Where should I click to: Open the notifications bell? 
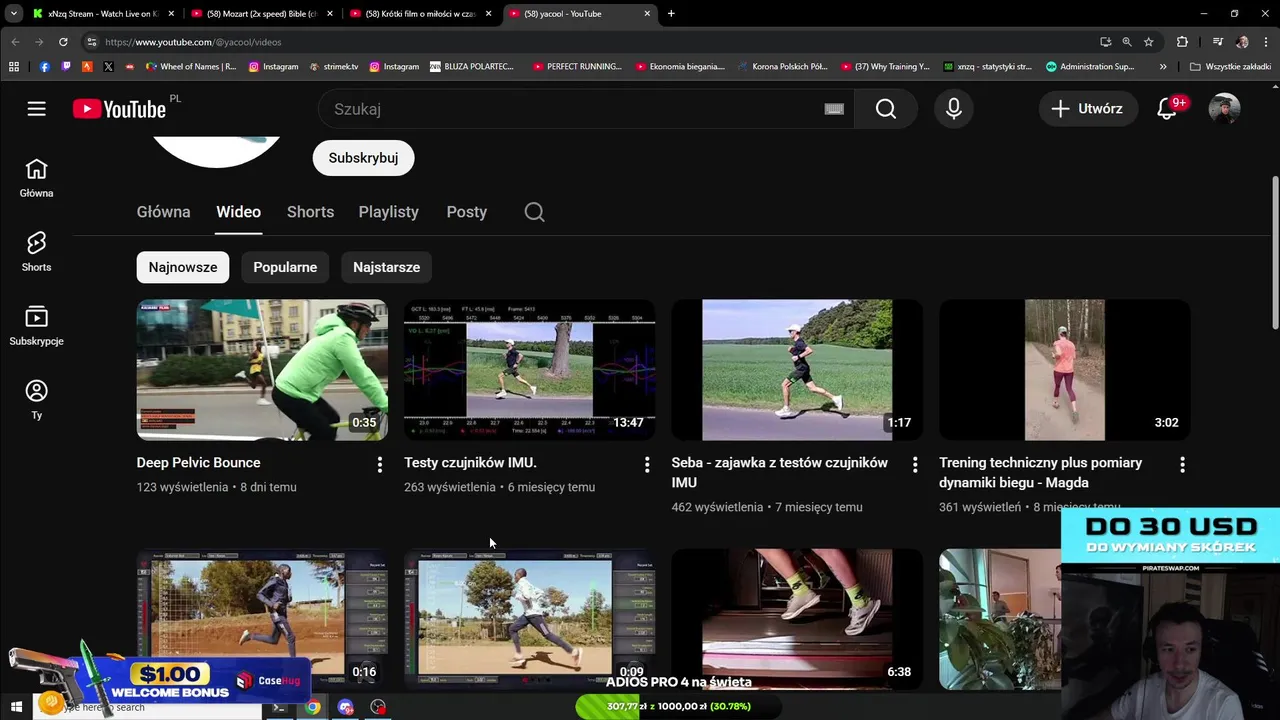[1167, 109]
